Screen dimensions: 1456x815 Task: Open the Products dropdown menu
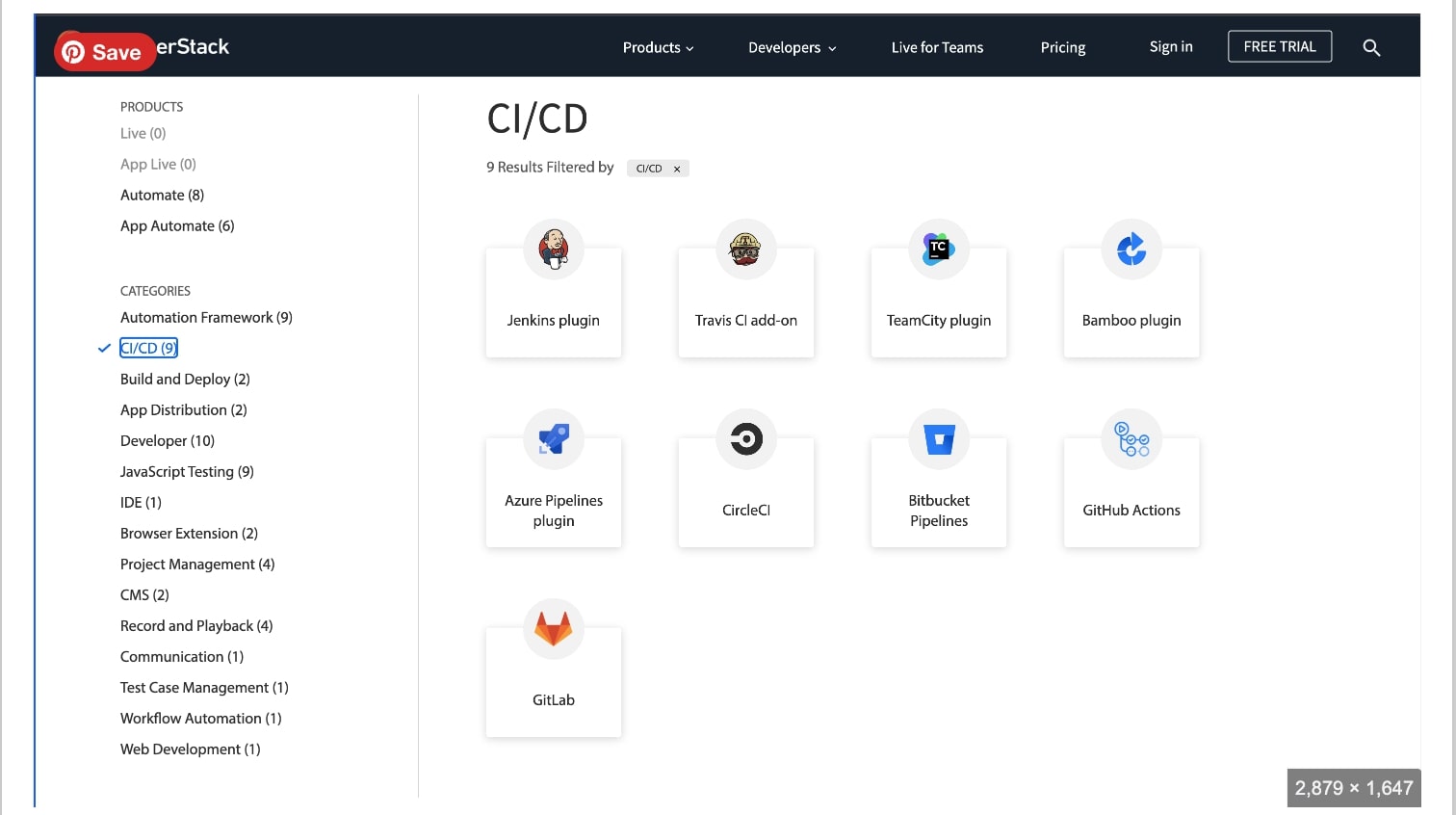pyautogui.click(x=658, y=47)
